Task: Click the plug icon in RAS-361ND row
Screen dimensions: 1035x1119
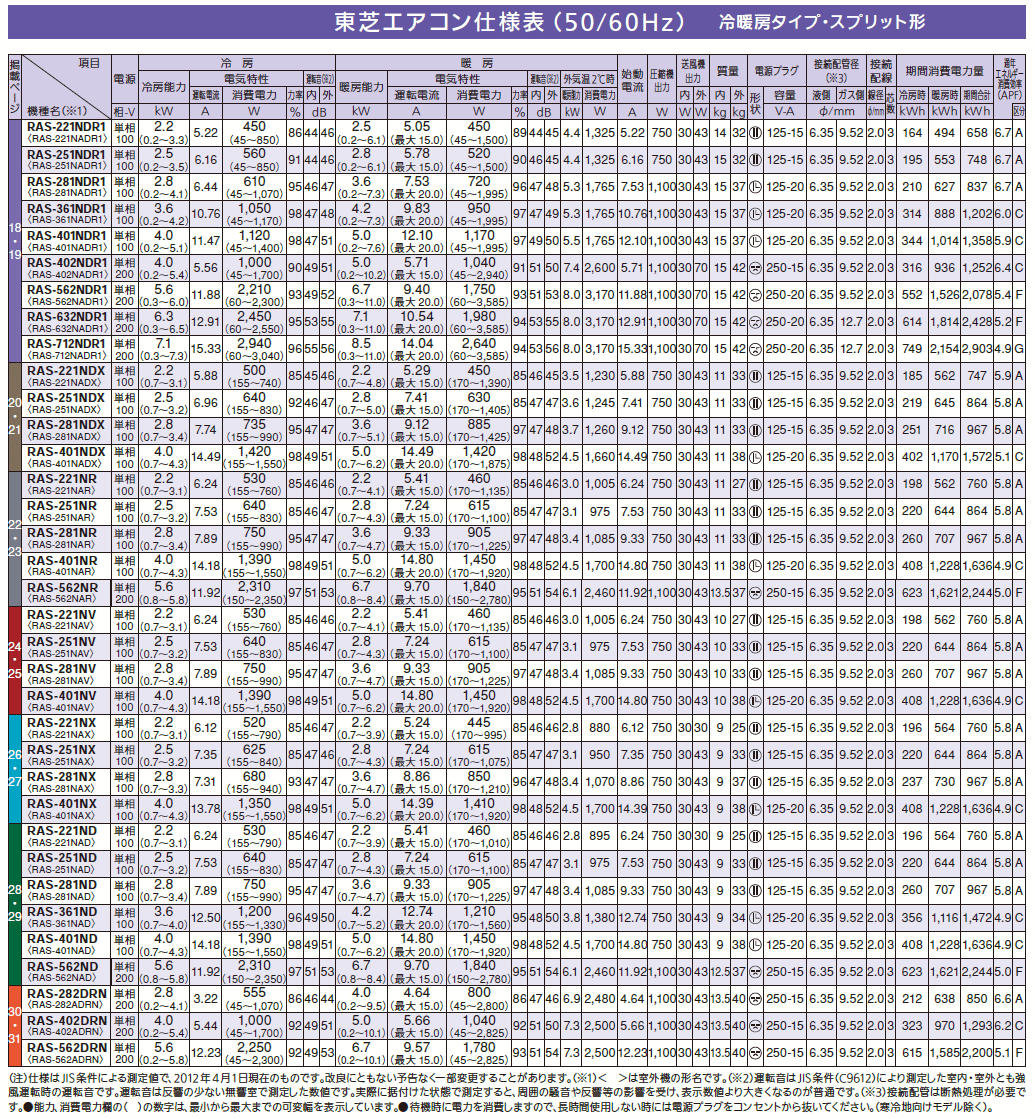Action: pyautogui.click(x=755, y=917)
